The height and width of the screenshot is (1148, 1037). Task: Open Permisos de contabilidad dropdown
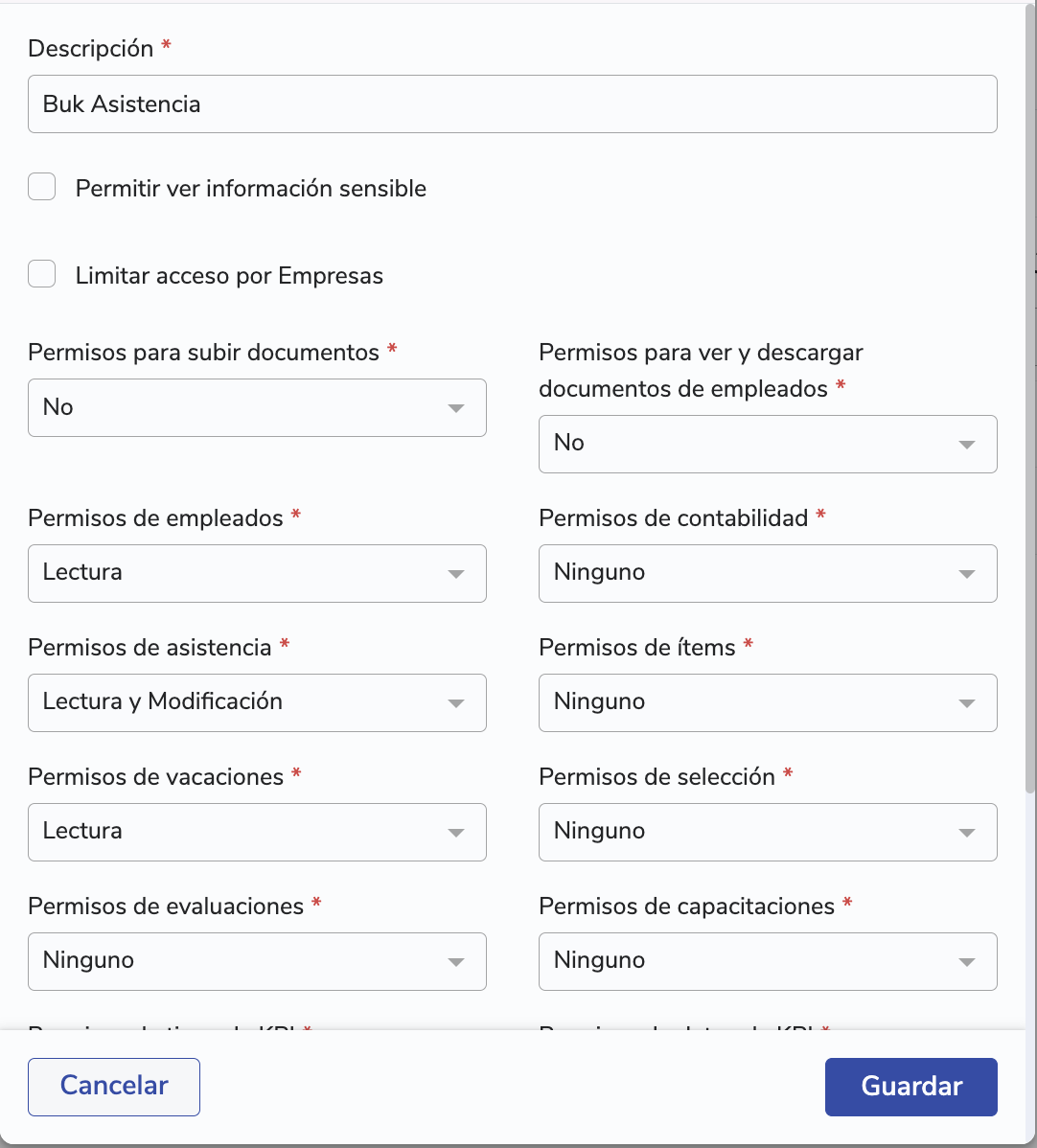tap(769, 573)
